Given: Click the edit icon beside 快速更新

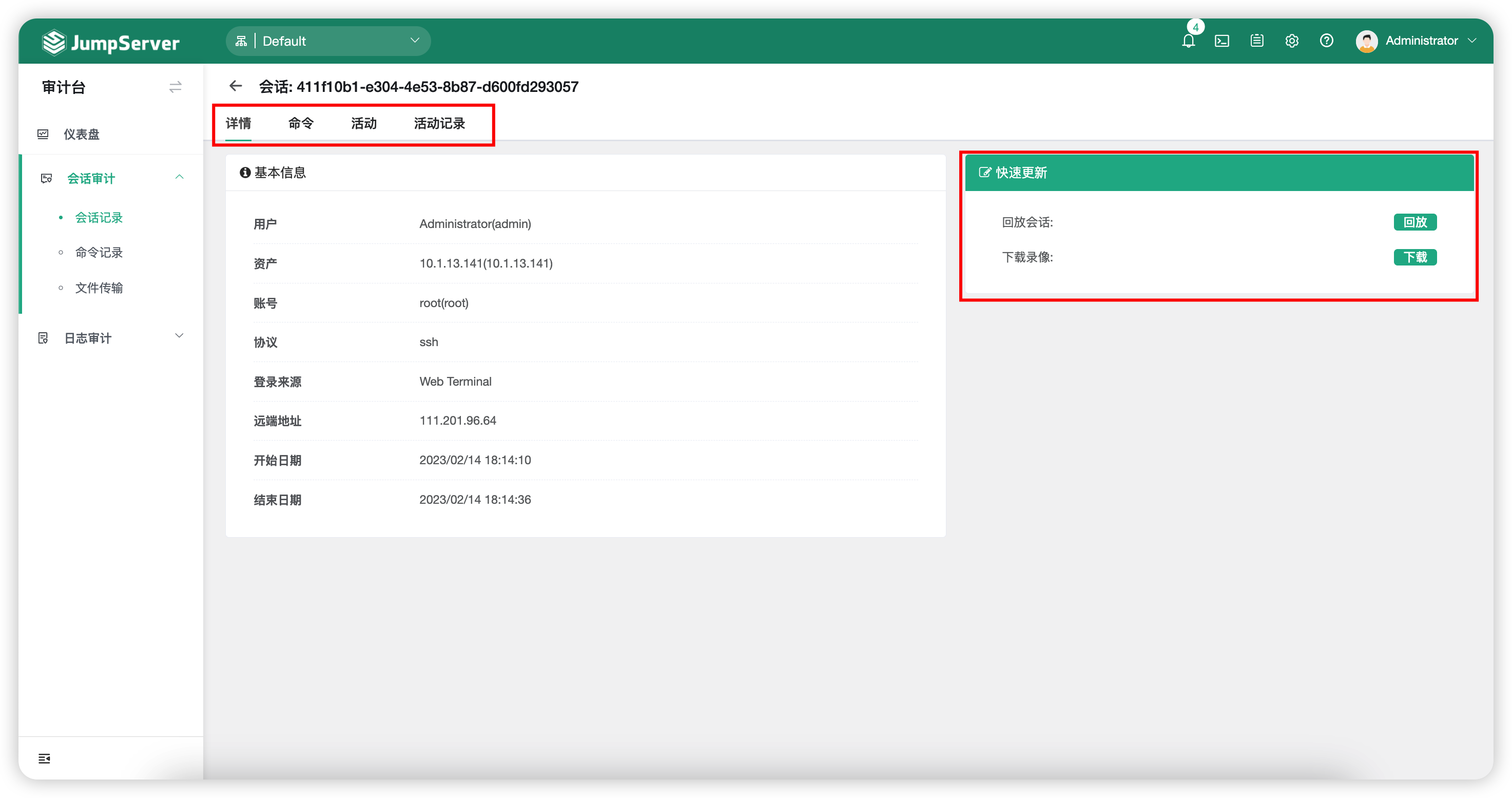Looking at the screenshot, I should click(x=984, y=173).
